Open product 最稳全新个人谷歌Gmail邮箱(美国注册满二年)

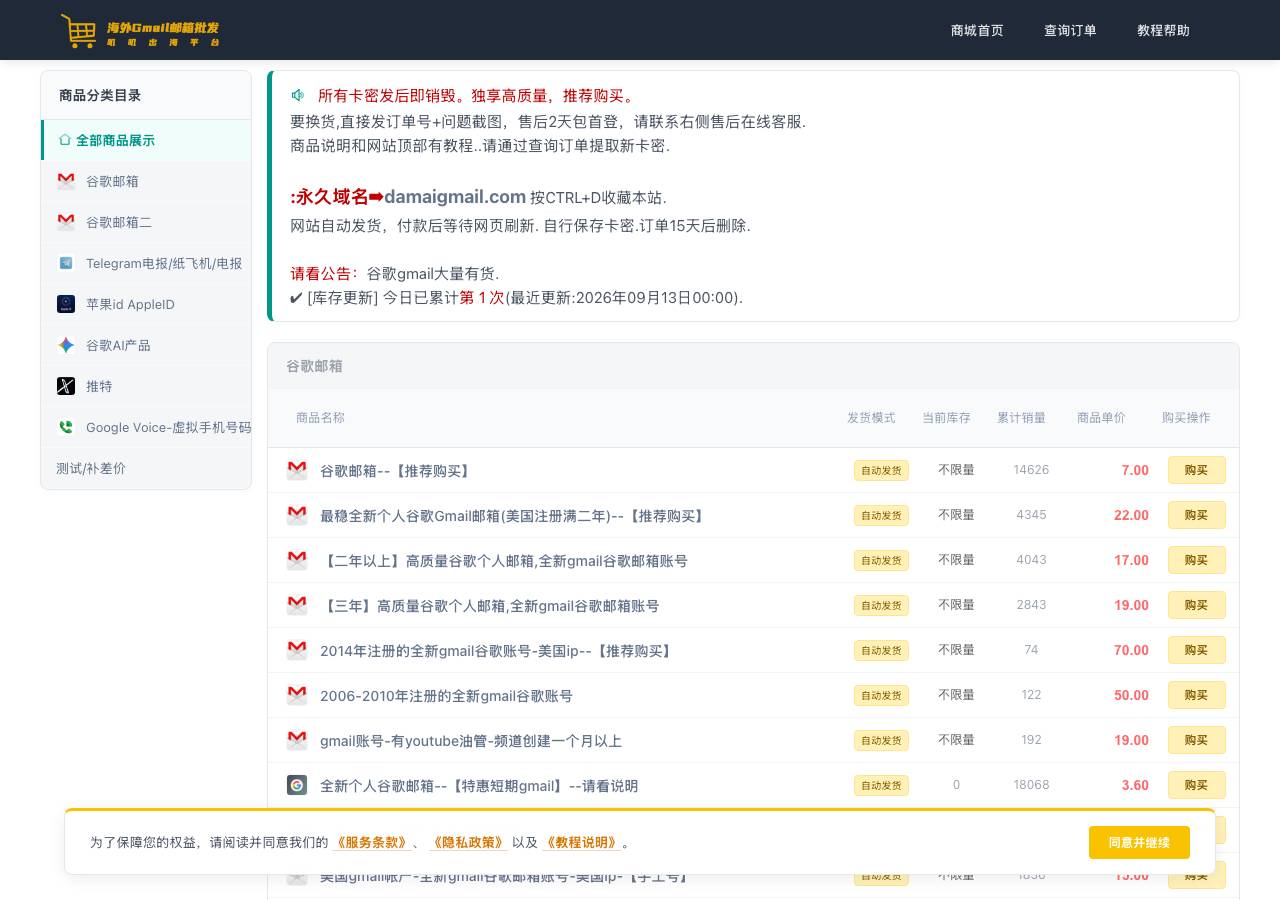point(514,516)
